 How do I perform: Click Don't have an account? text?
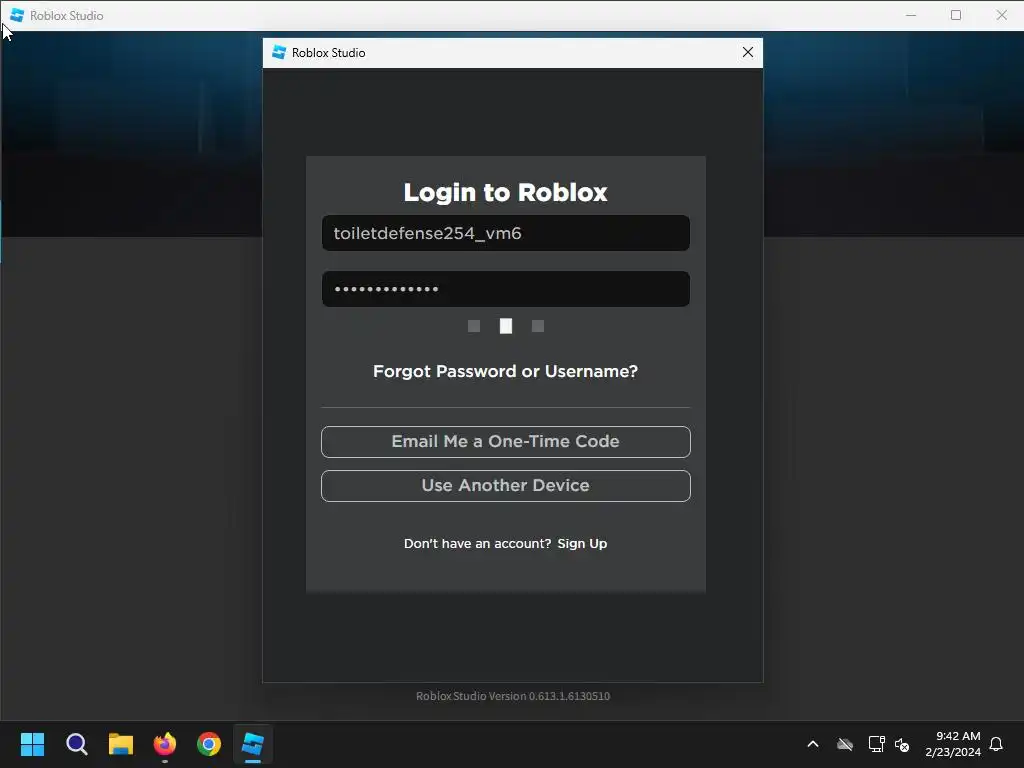pyautogui.click(x=477, y=543)
